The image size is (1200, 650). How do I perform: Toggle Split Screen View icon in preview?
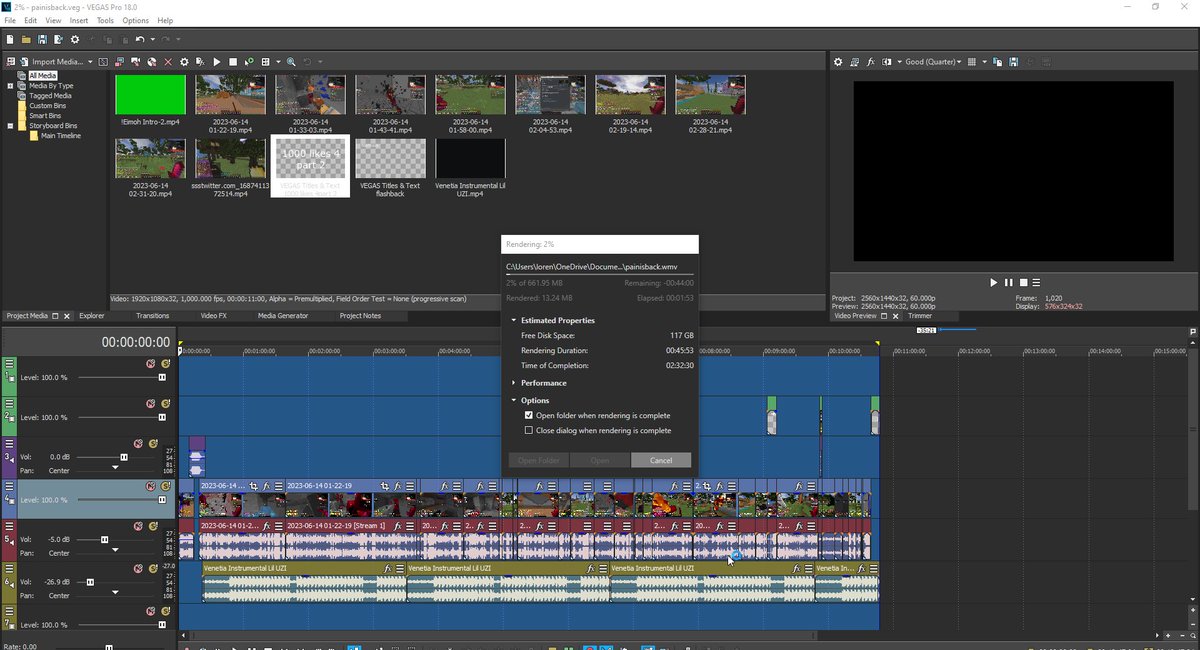(x=887, y=62)
